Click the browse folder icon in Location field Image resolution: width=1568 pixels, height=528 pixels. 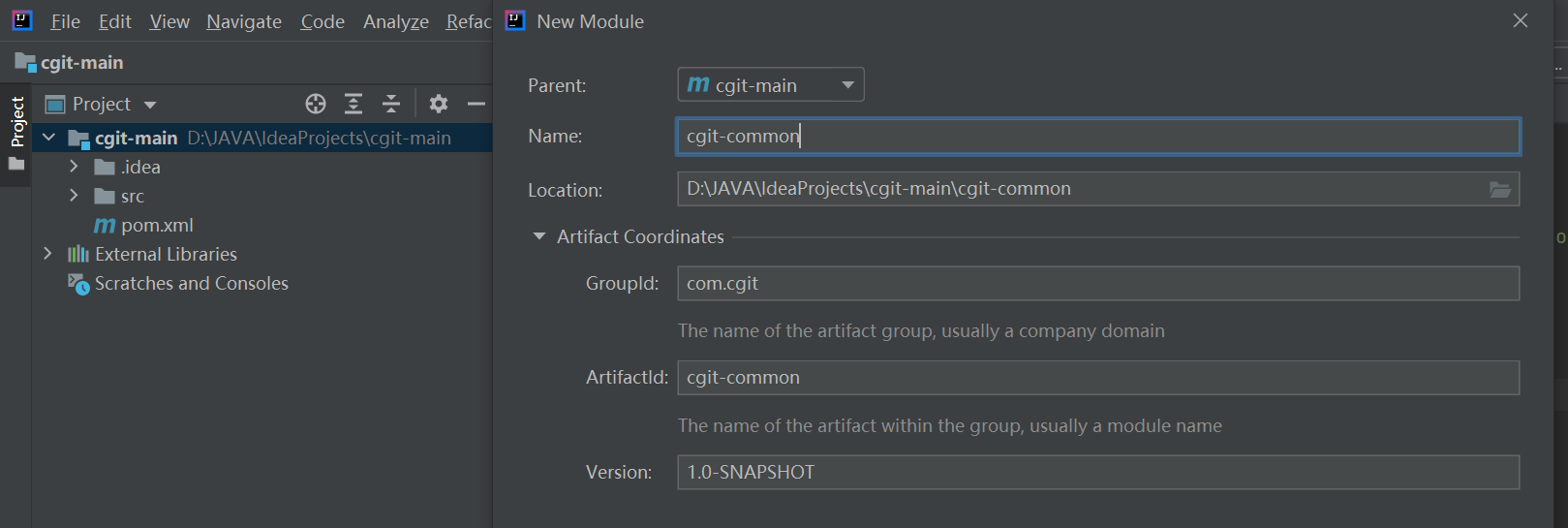[x=1499, y=190]
